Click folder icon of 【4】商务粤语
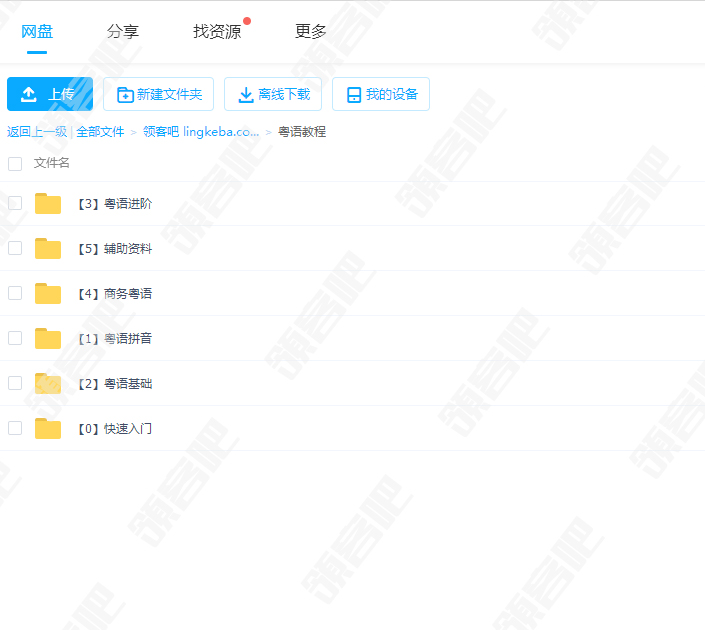705x630 pixels. click(48, 293)
